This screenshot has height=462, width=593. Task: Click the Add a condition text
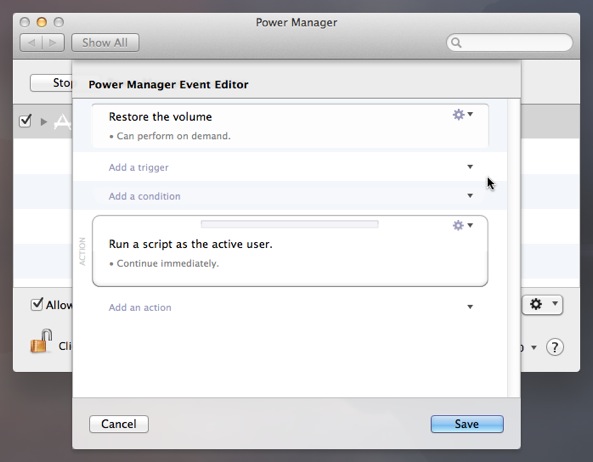(144, 196)
